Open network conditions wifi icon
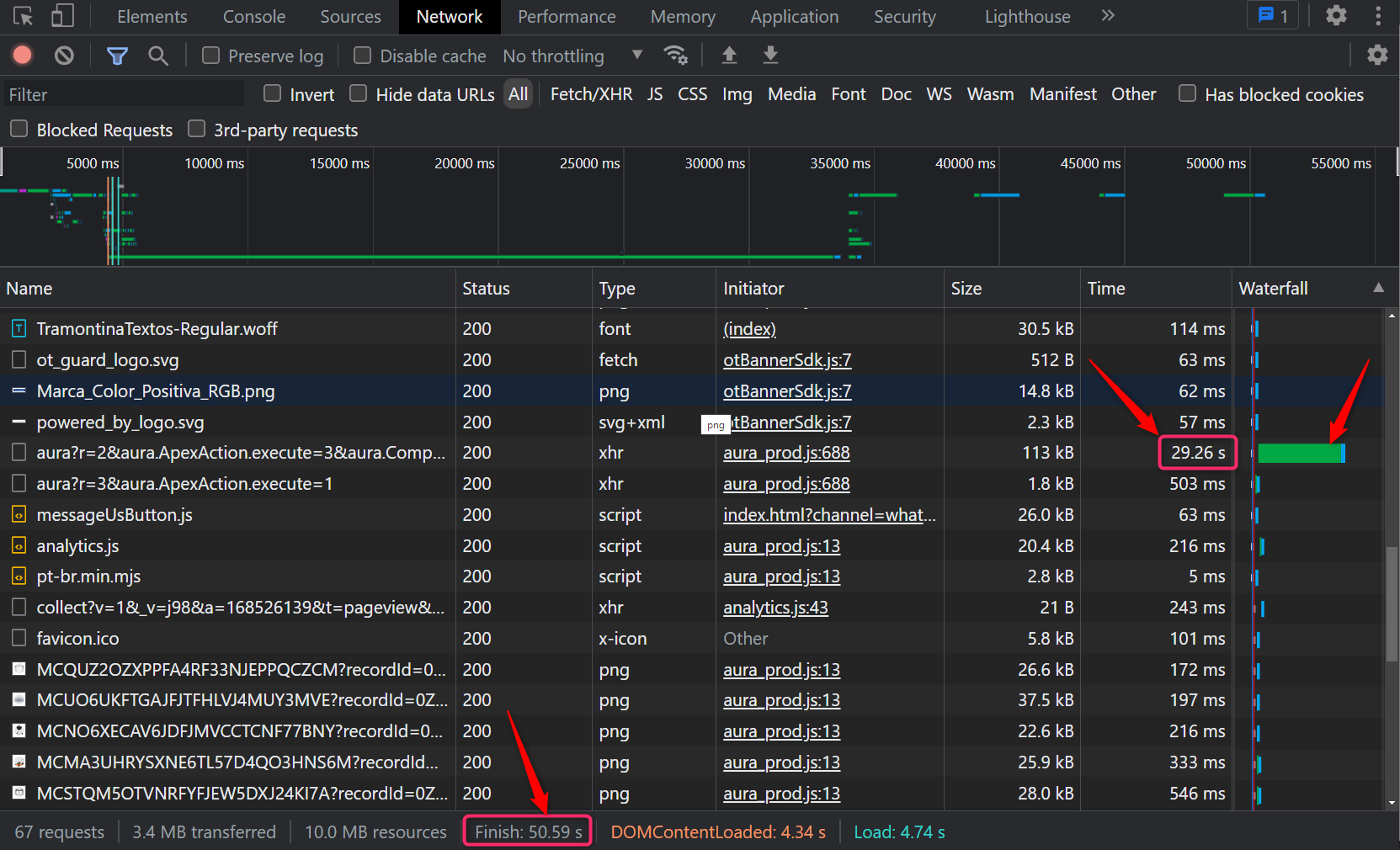Screen dimensions: 1400x850 [x=675, y=56]
